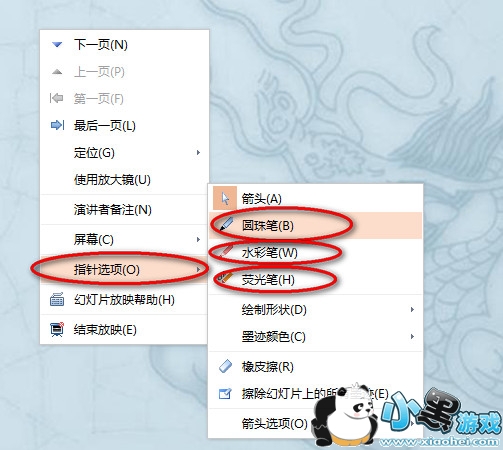Image resolution: width=503 pixels, height=450 pixels.
Task: Choose the watercolor pen icon
Action: (x=226, y=251)
